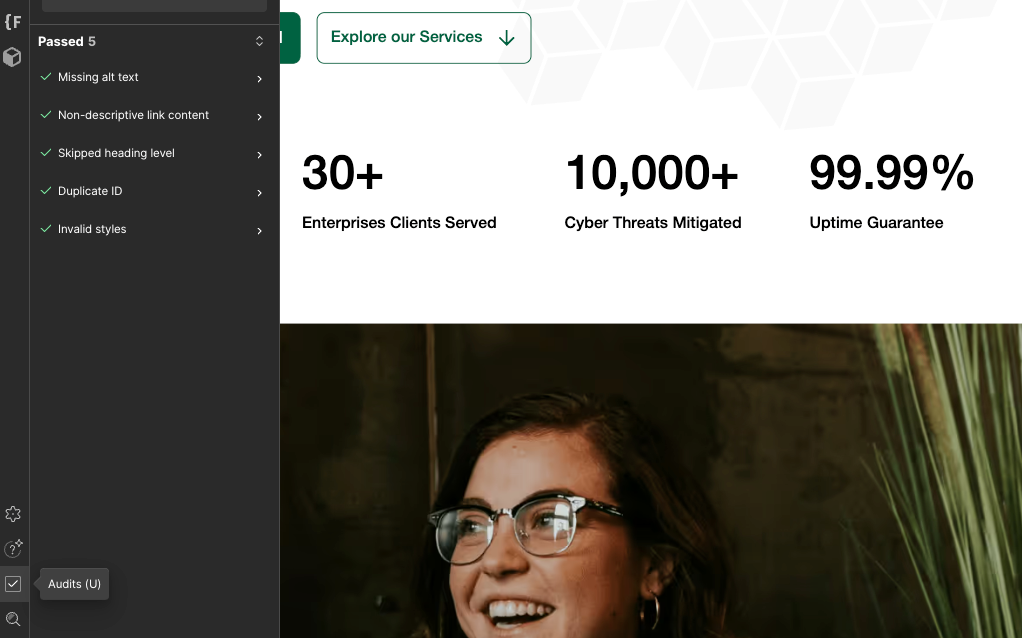1022x638 pixels.
Task: Open the Help question mark sparkle icon
Action: pyautogui.click(x=13, y=549)
